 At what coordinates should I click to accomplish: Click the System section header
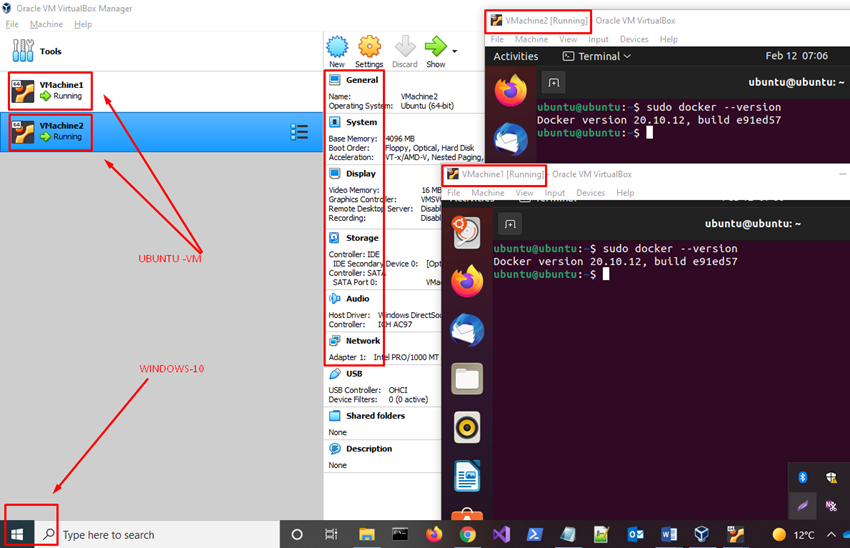point(362,122)
